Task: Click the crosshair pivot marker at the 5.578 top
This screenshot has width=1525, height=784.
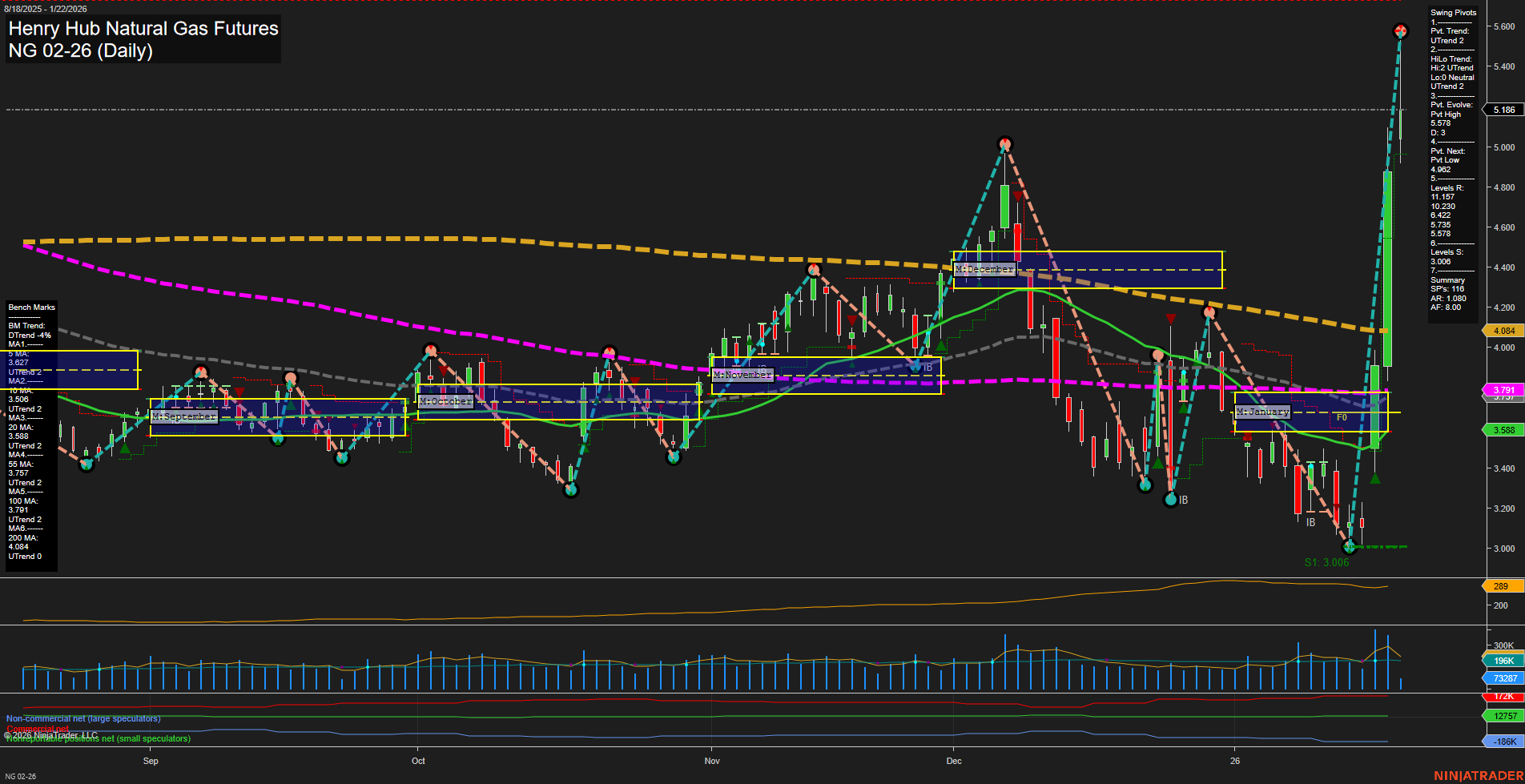Action: pos(1401,32)
